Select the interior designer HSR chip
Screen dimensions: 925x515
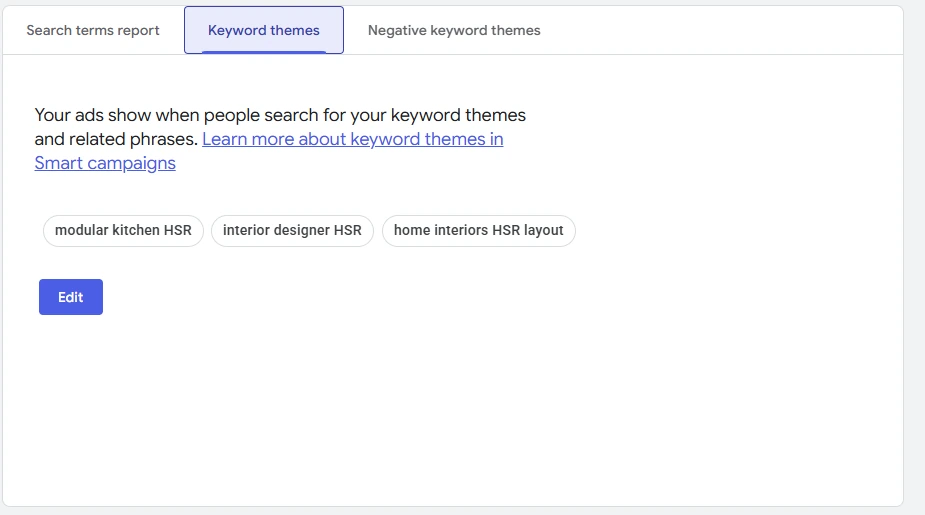click(x=292, y=230)
